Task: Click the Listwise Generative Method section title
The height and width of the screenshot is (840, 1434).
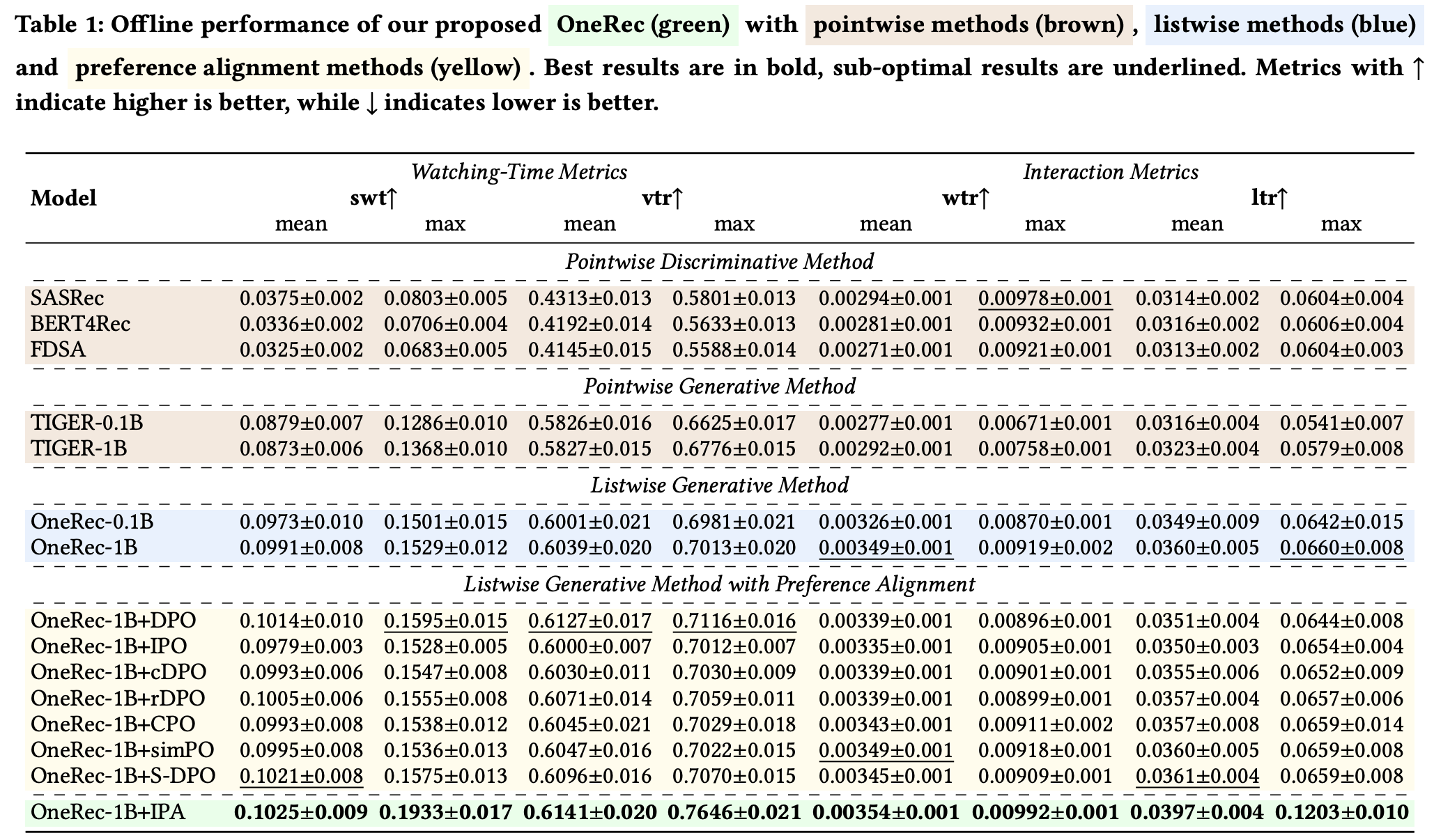Action: [719, 485]
